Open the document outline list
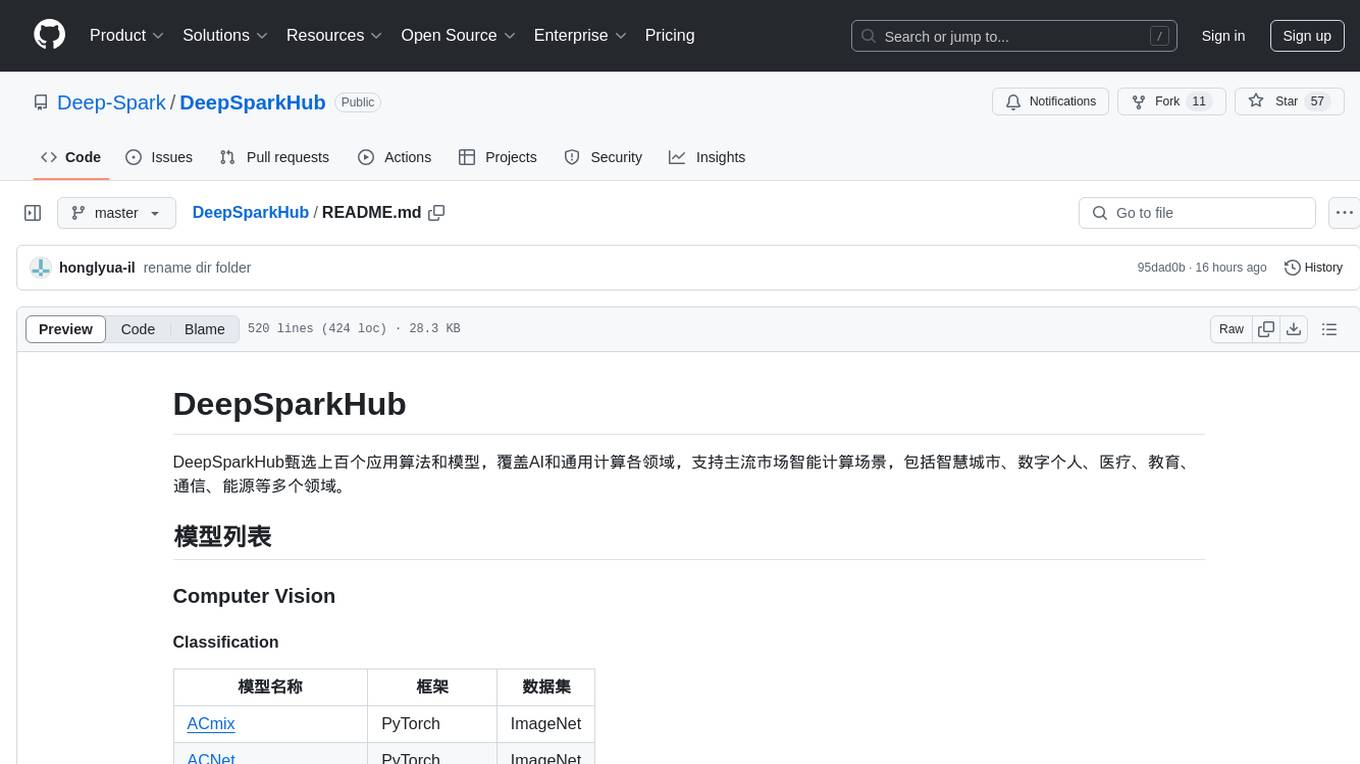The height and width of the screenshot is (764, 1360). pos(1329,329)
